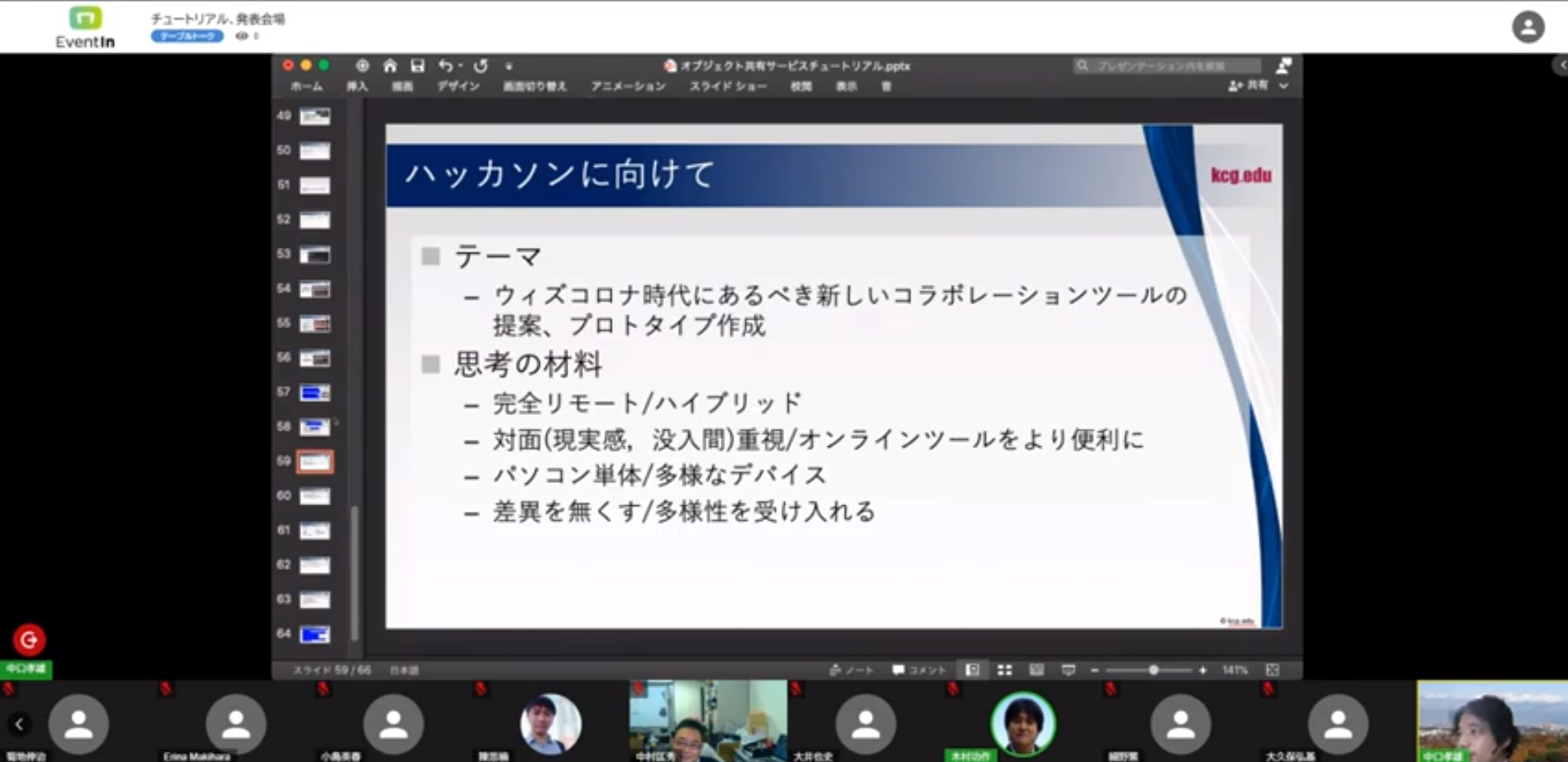
Task: Toggle normal view button in status bar
Action: coord(973,670)
